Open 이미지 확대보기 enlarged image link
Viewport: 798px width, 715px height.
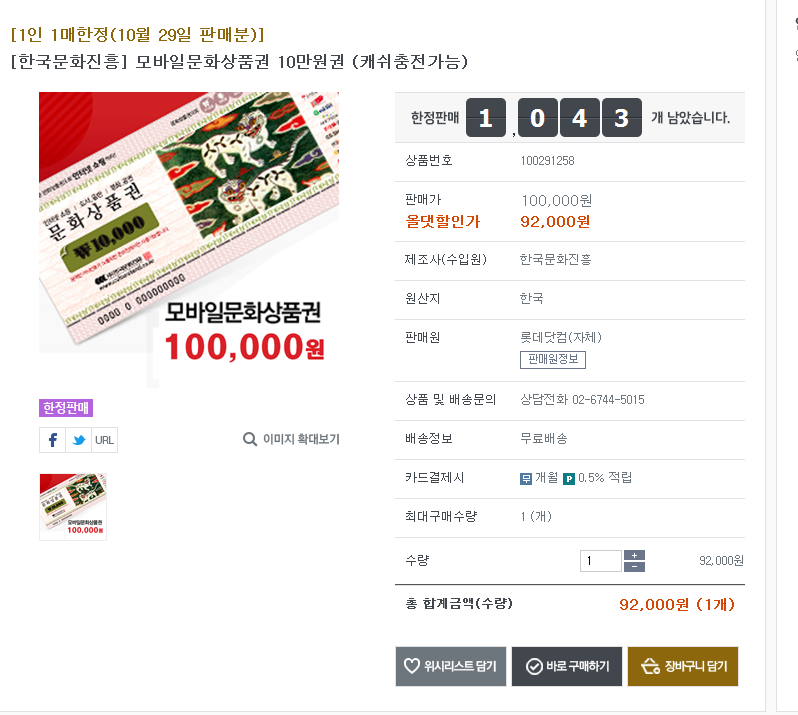tap(291, 439)
